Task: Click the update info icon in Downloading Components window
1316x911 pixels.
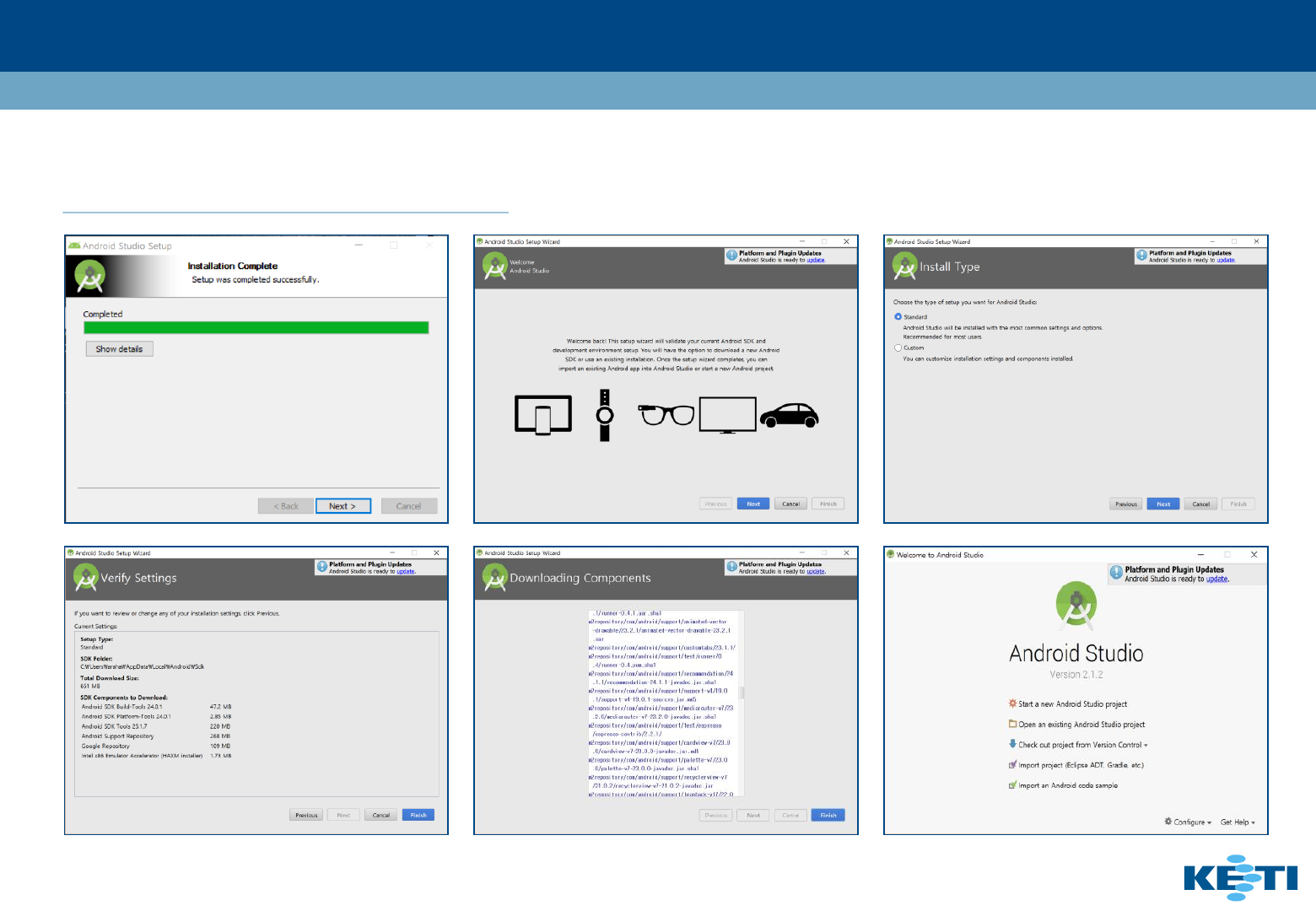Action: 732,567
